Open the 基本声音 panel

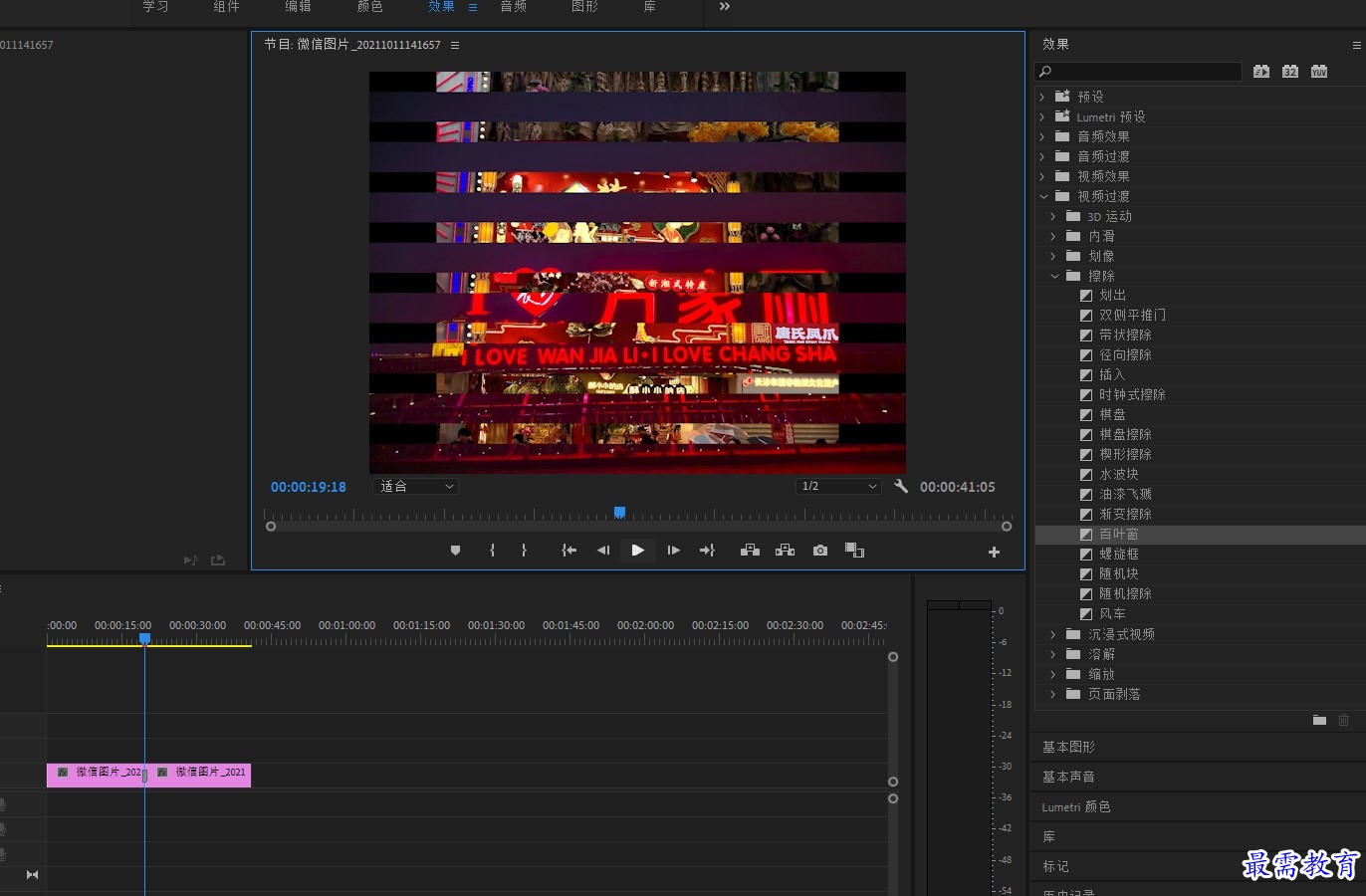pyautogui.click(x=1068, y=777)
